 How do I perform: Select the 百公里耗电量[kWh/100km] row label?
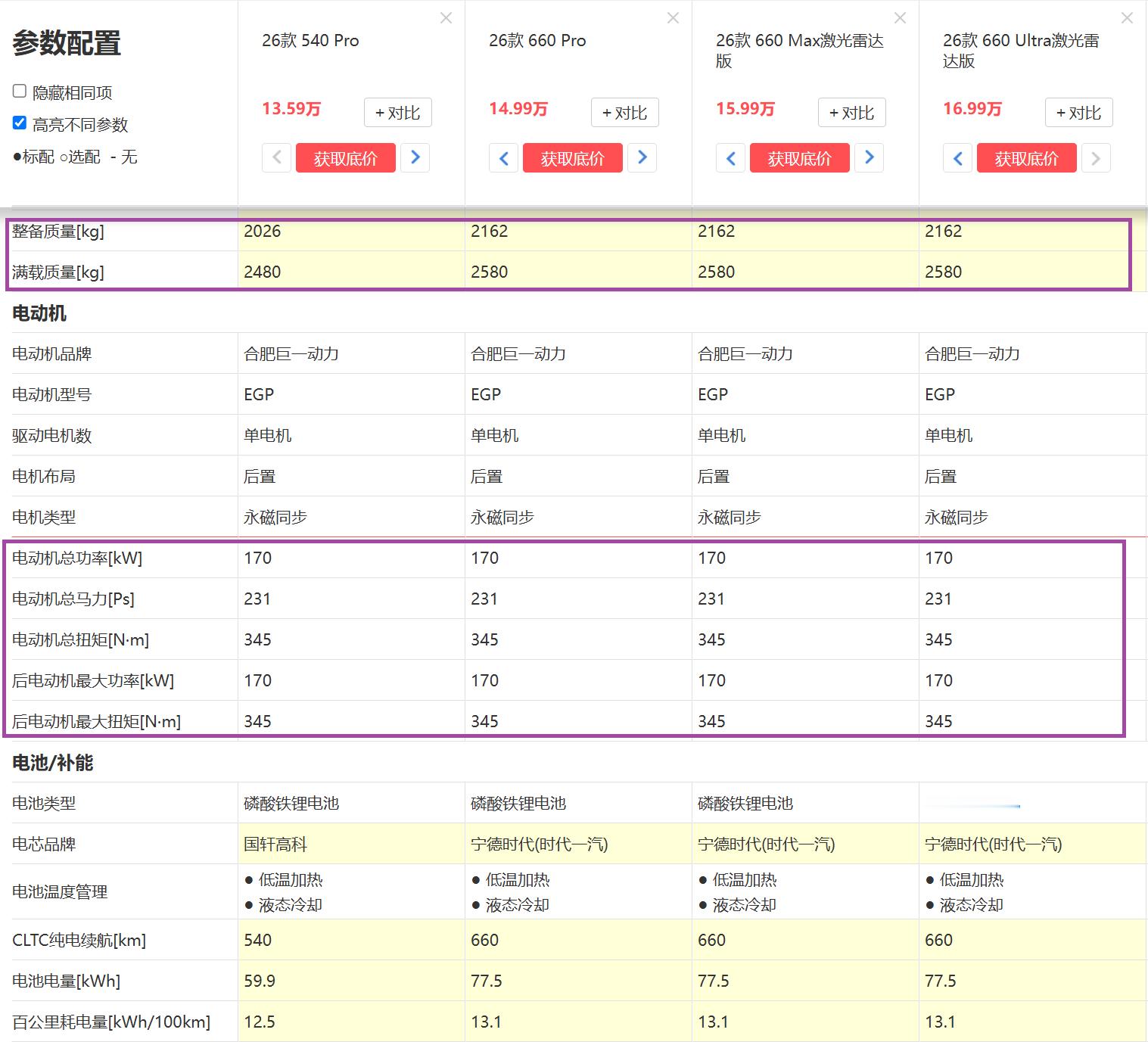pos(111,1022)
